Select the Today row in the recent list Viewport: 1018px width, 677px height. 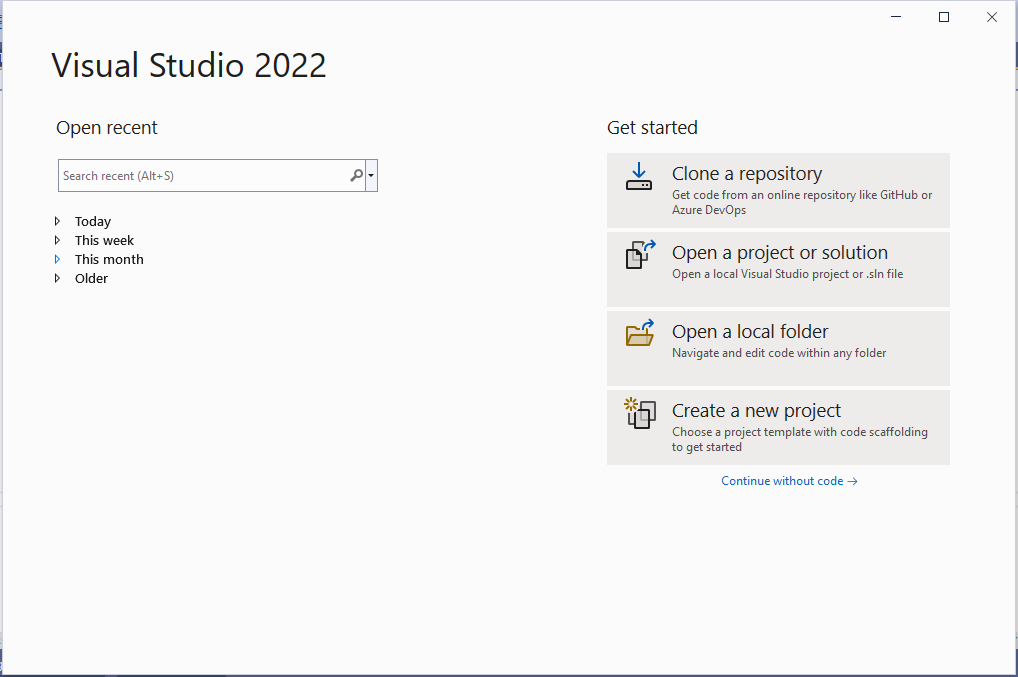point(93,221)
